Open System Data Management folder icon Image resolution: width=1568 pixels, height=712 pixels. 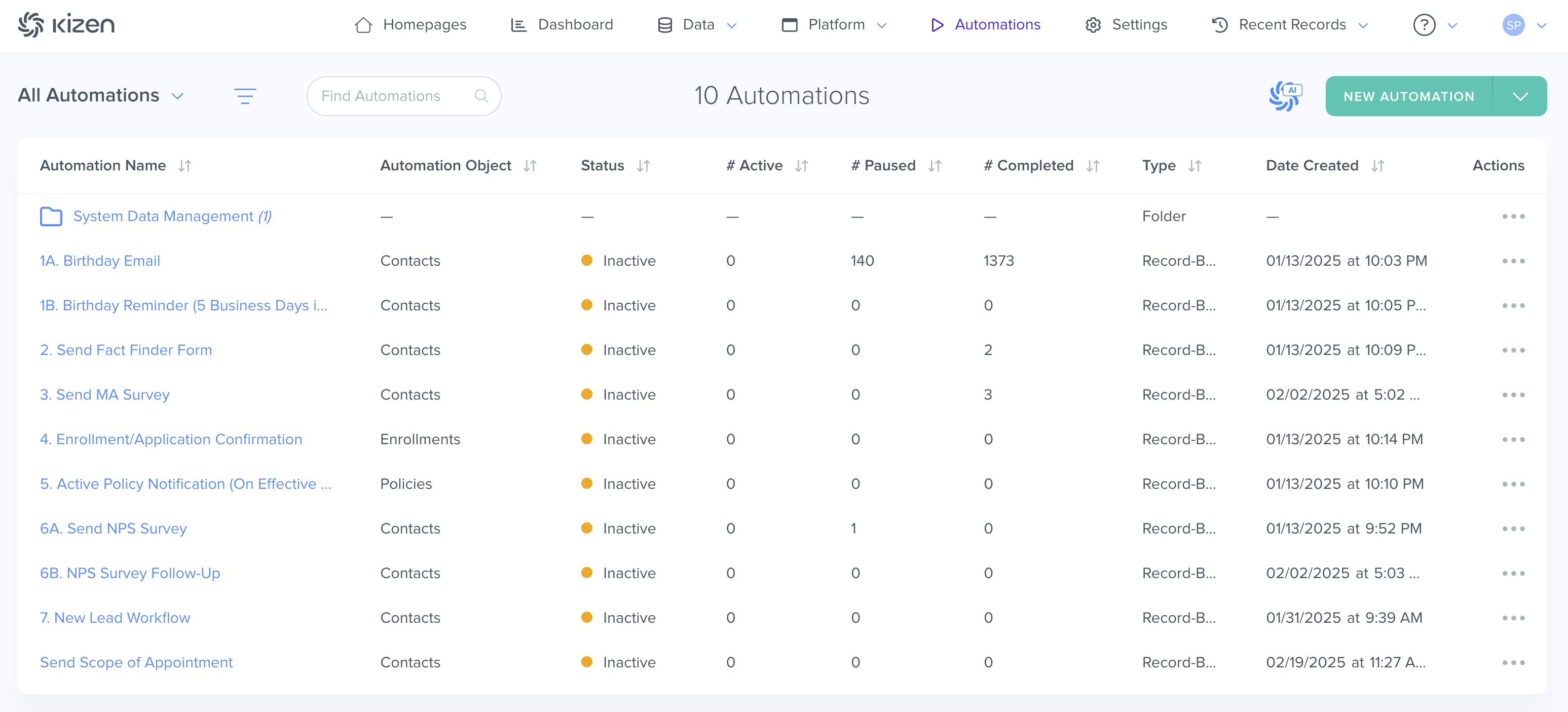(x=51, y=216)
